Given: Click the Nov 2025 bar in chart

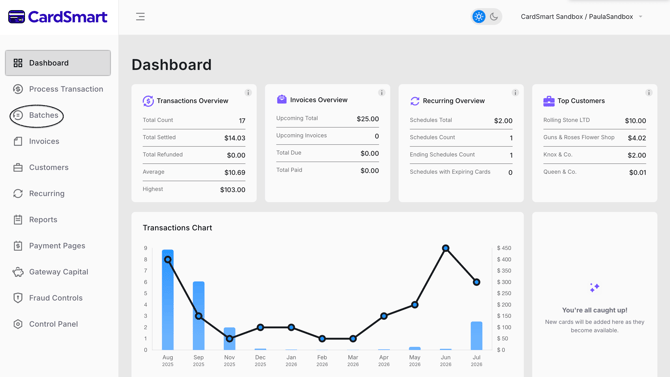Looking at the screenshot, I should point(229,339).
